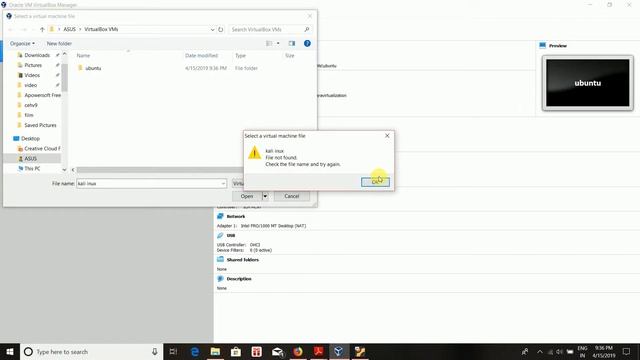
Task: Open Videos in navigation pane
Action: pos(32,75)
